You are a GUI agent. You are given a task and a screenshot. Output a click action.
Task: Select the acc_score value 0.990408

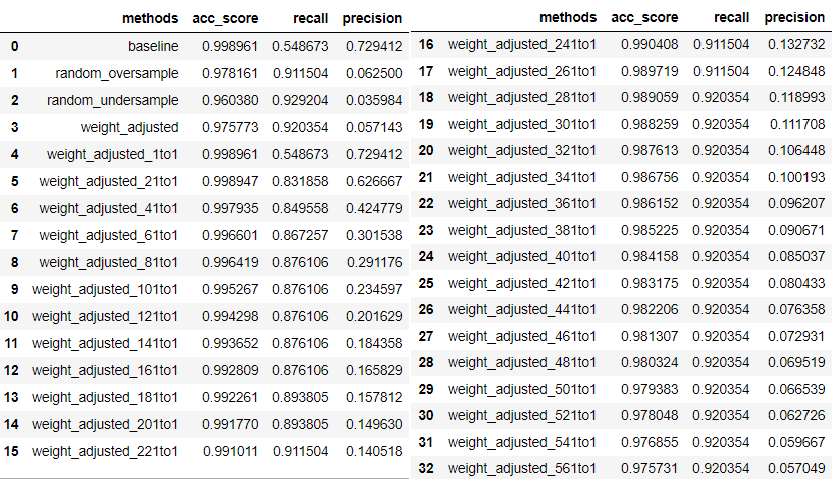coord(649,45)
